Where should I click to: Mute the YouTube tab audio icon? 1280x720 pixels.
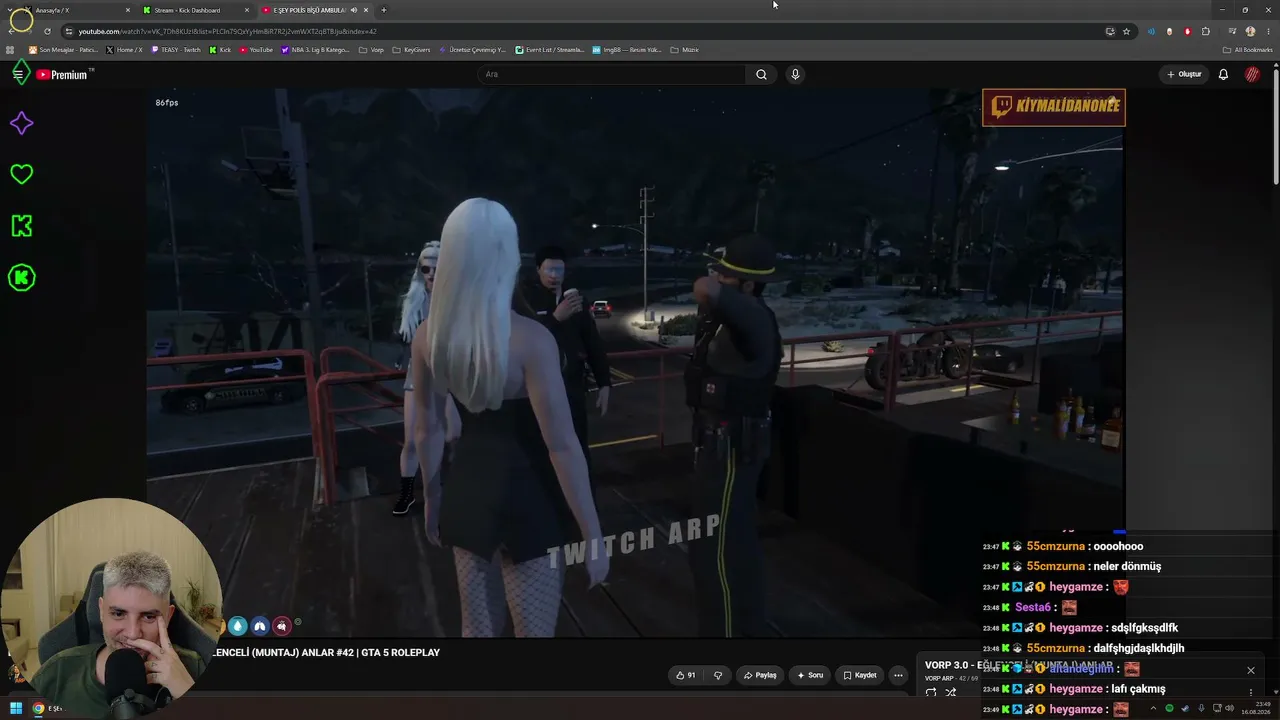[x=354, y=10]
